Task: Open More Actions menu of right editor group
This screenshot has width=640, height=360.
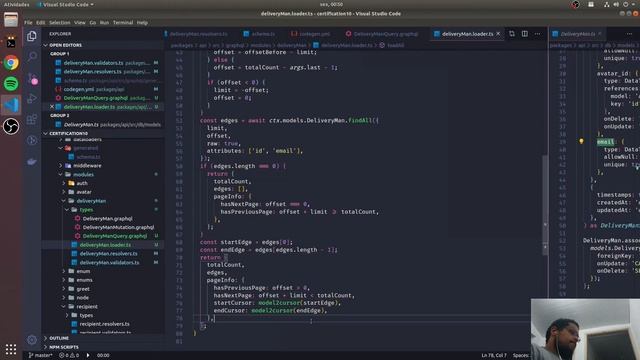Action: (x=629, y=34)
